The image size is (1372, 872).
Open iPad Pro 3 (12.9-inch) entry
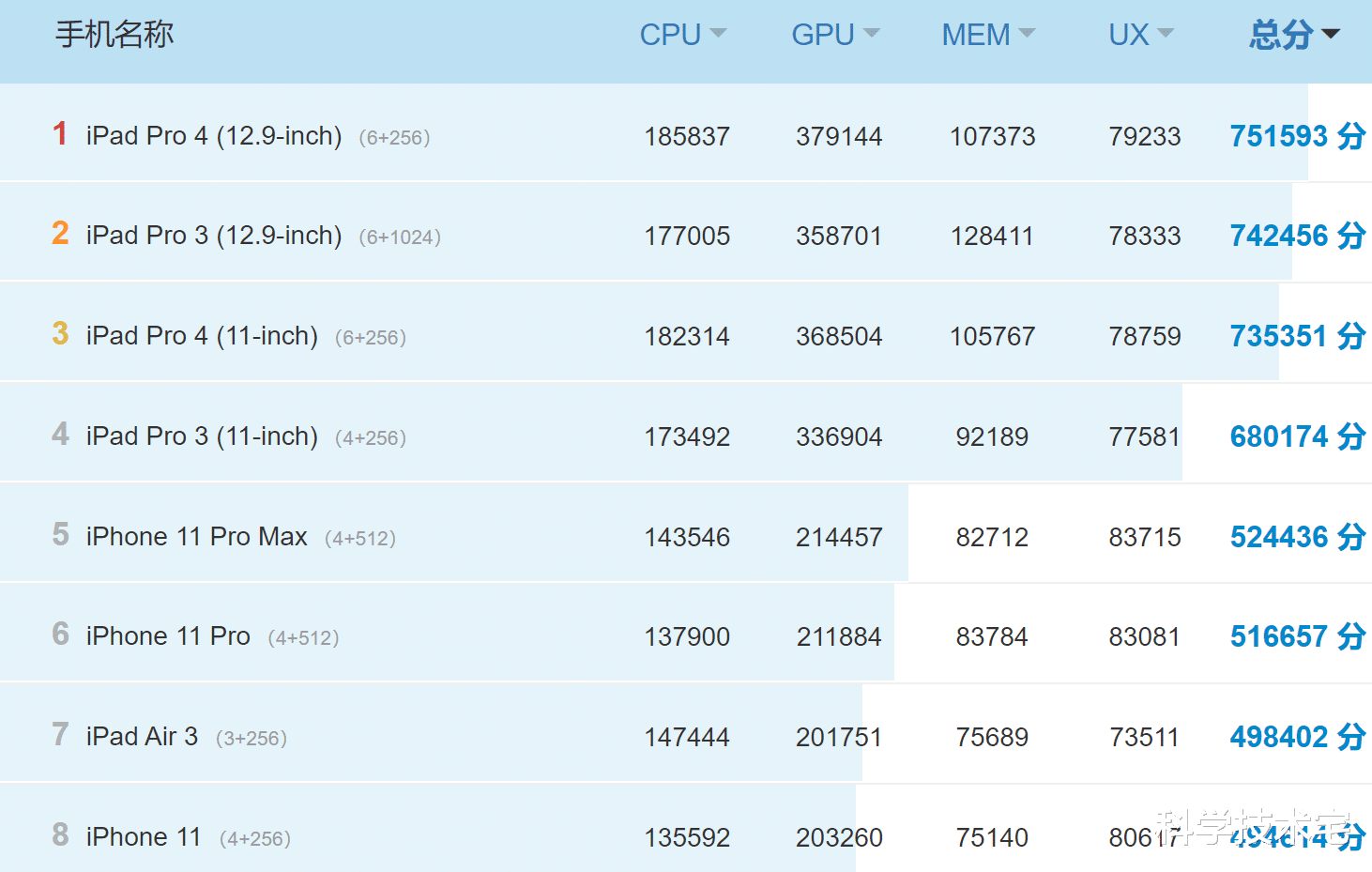tap(214, 236)
